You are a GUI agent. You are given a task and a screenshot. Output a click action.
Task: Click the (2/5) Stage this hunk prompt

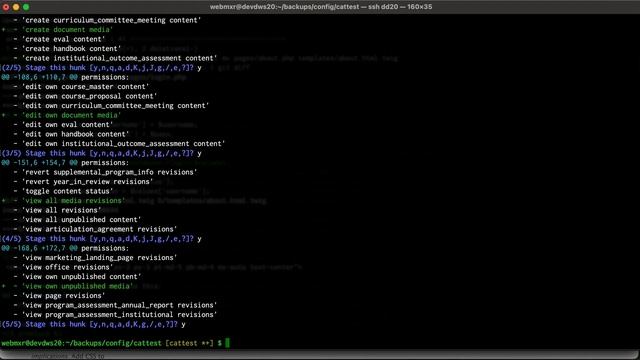101,68
